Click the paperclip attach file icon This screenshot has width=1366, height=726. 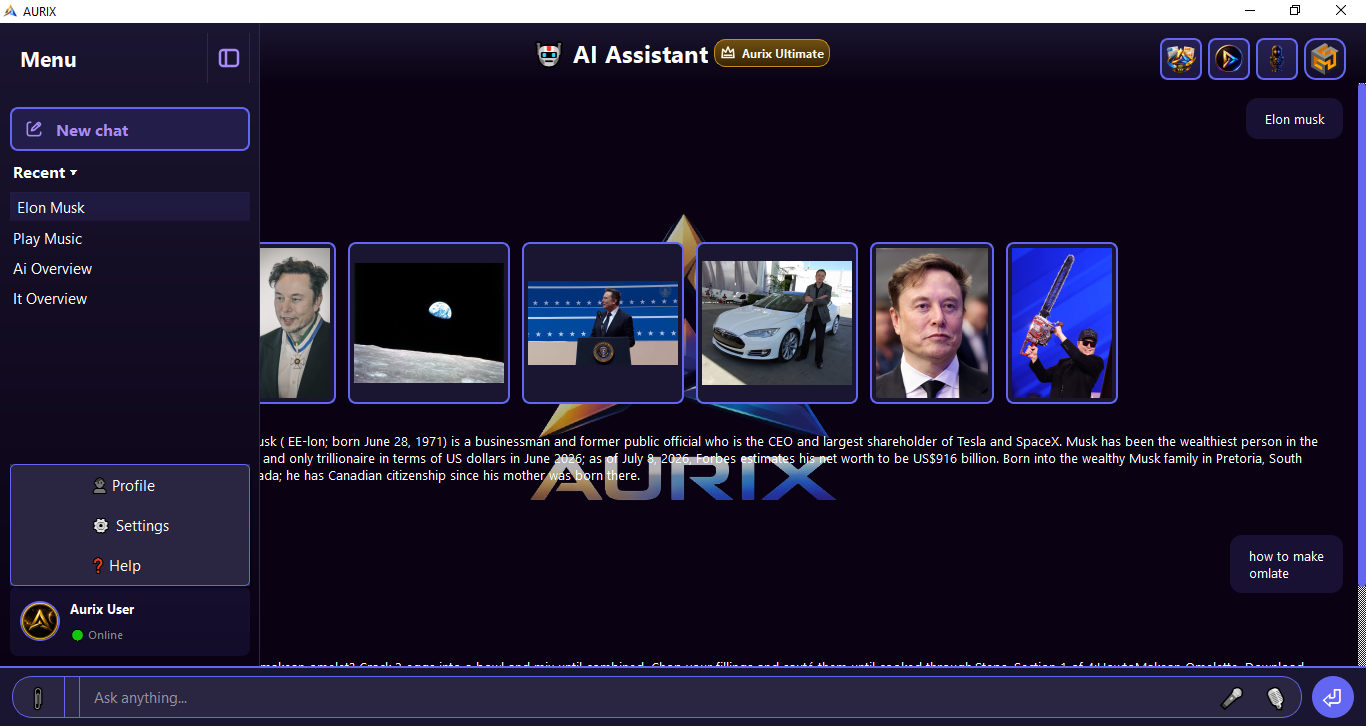tap(38, 697)
